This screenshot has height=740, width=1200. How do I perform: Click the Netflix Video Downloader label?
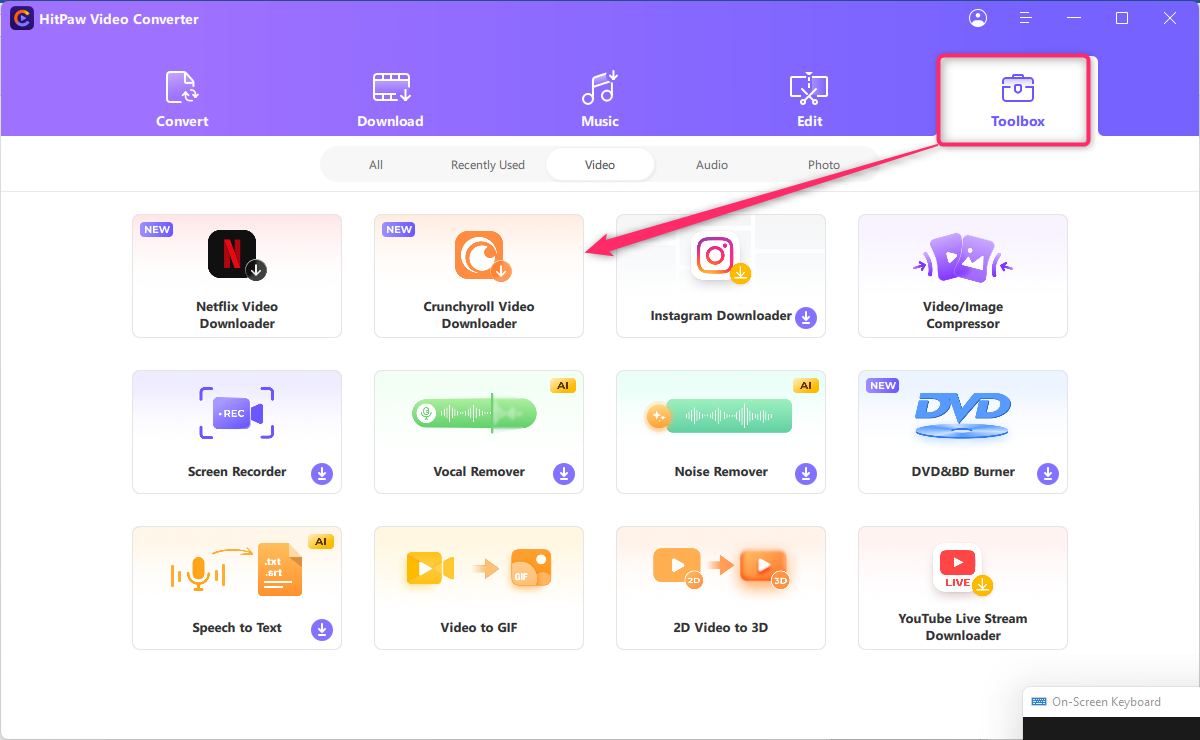(237, 315)
